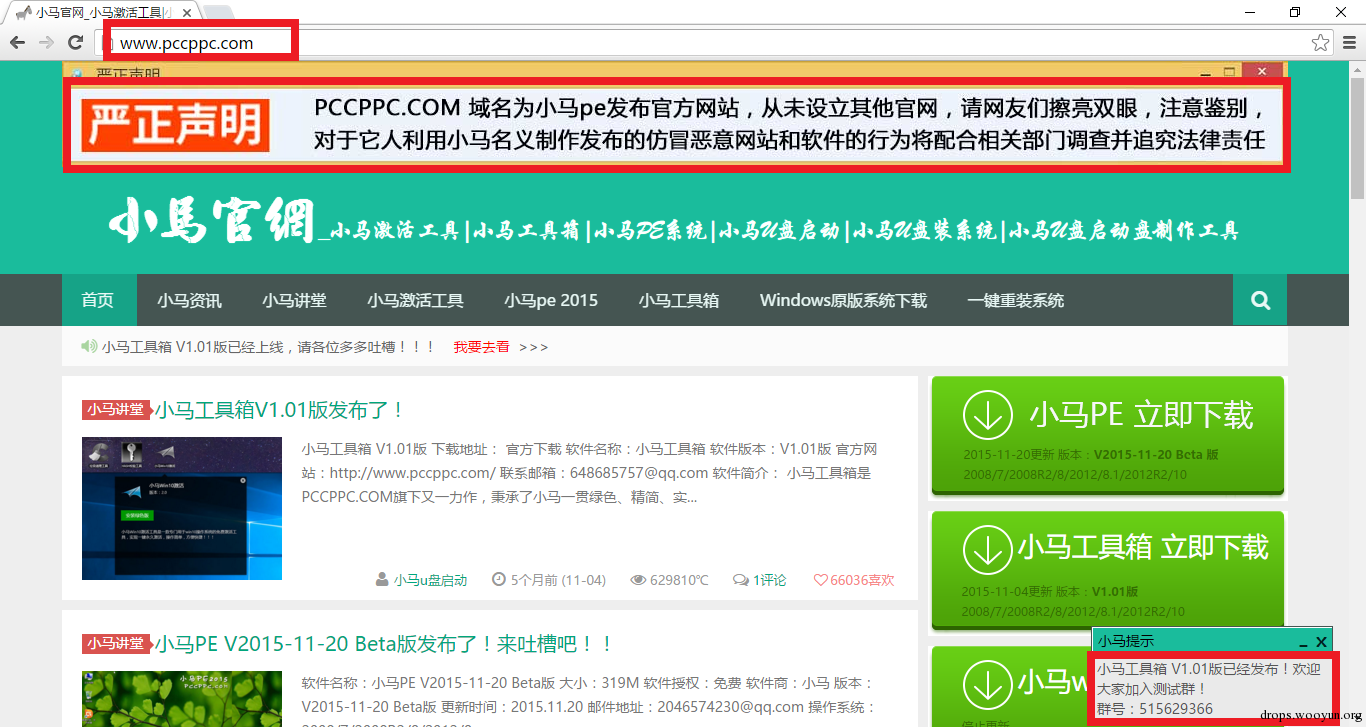This screenshot has width=1366, height=727.
Task: Open Windows原版系统下载 navigation item
Action: (x=843, y=300)
